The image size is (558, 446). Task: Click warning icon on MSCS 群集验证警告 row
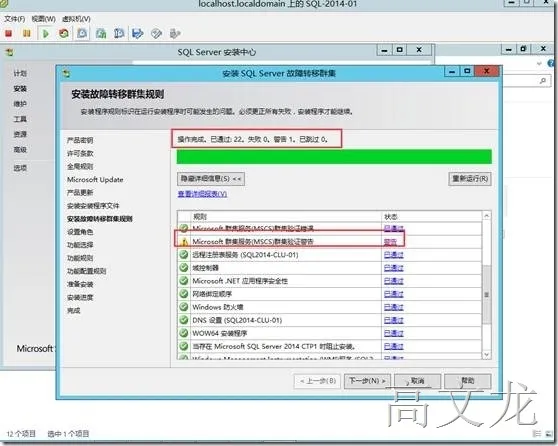click(x=184, y=242)
